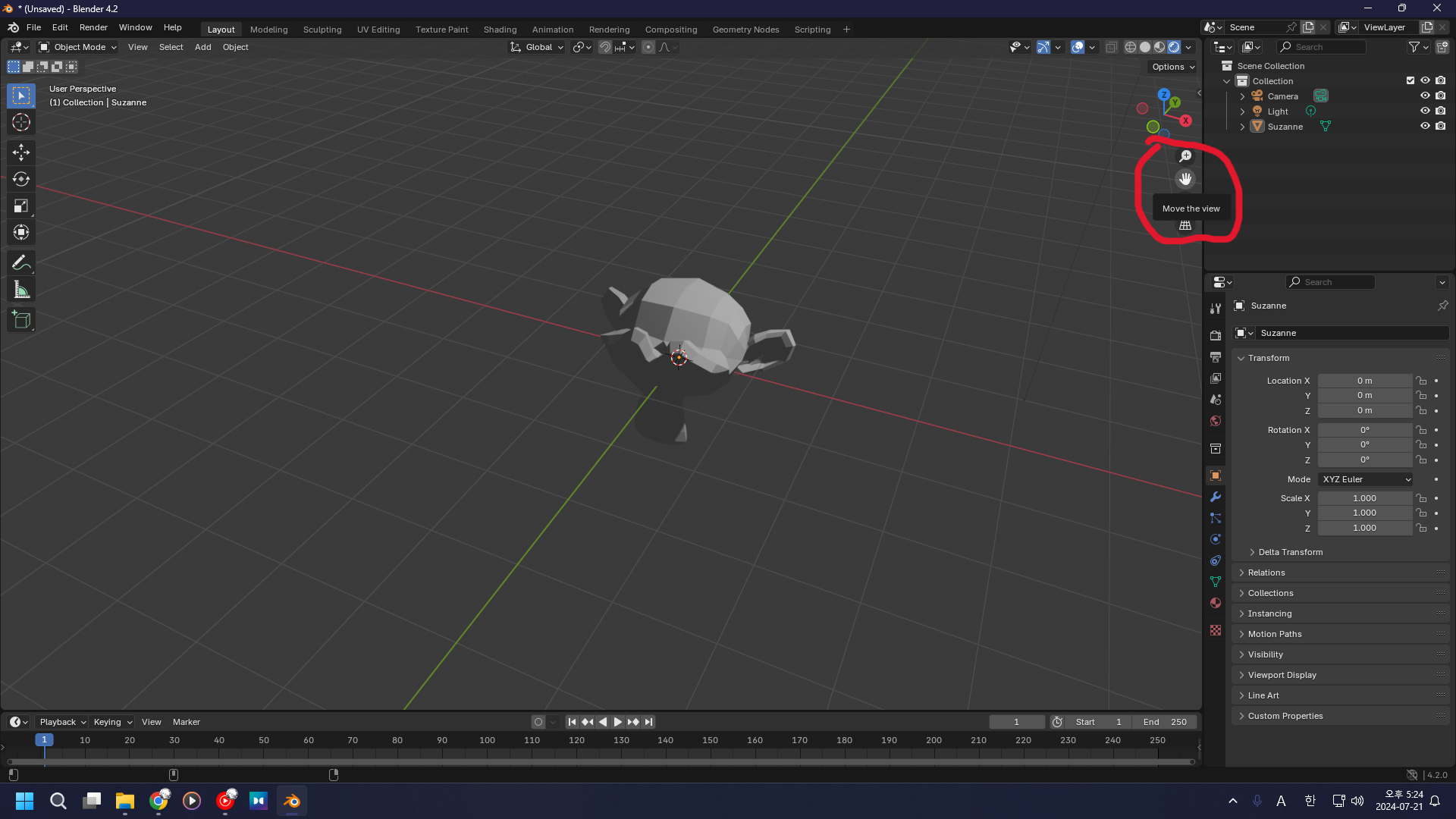Play the animation forward
1456x819 pixels.
(x=617, y=722)
